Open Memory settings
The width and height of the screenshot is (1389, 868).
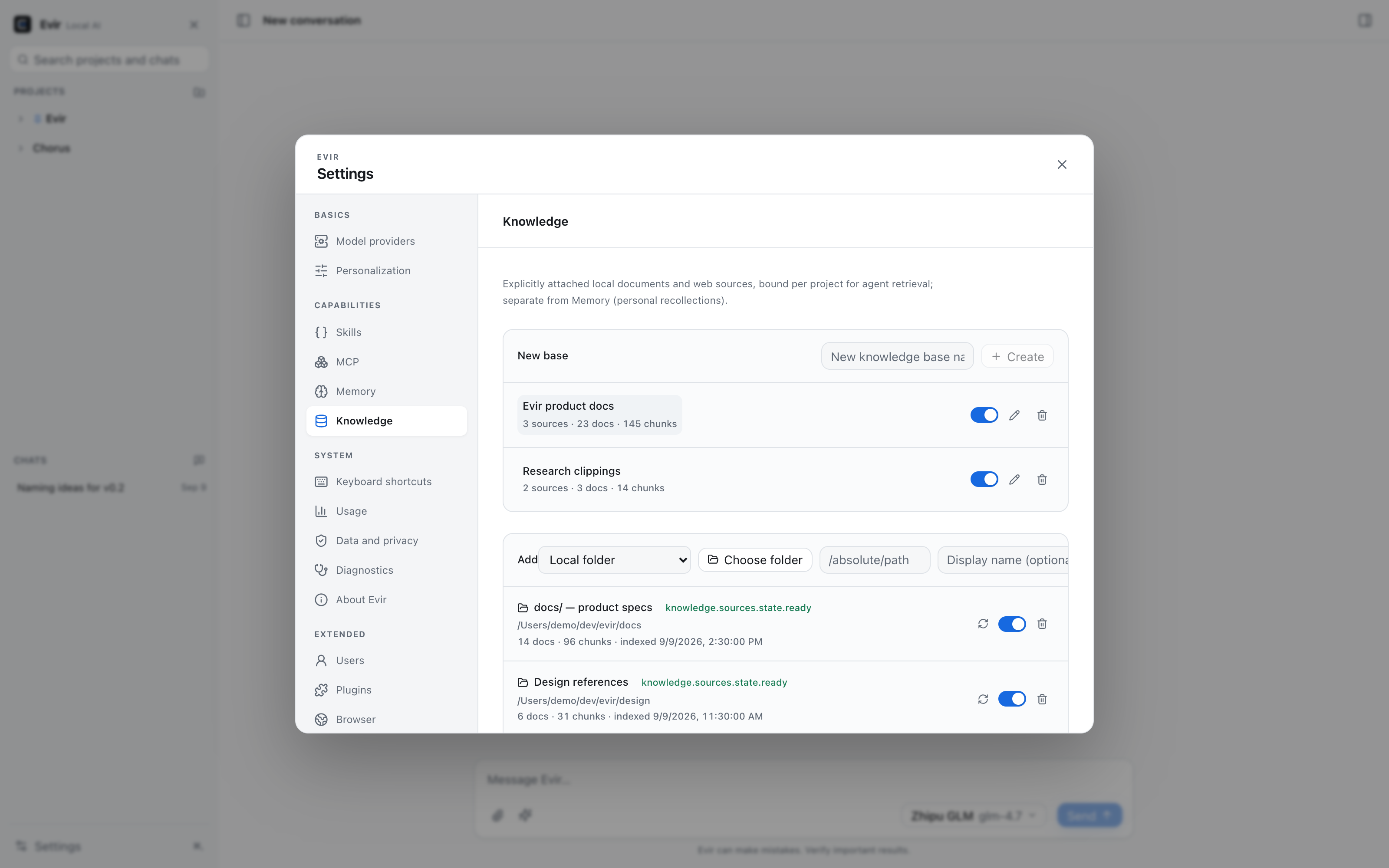pyautogui.click(x=386, y=391)
